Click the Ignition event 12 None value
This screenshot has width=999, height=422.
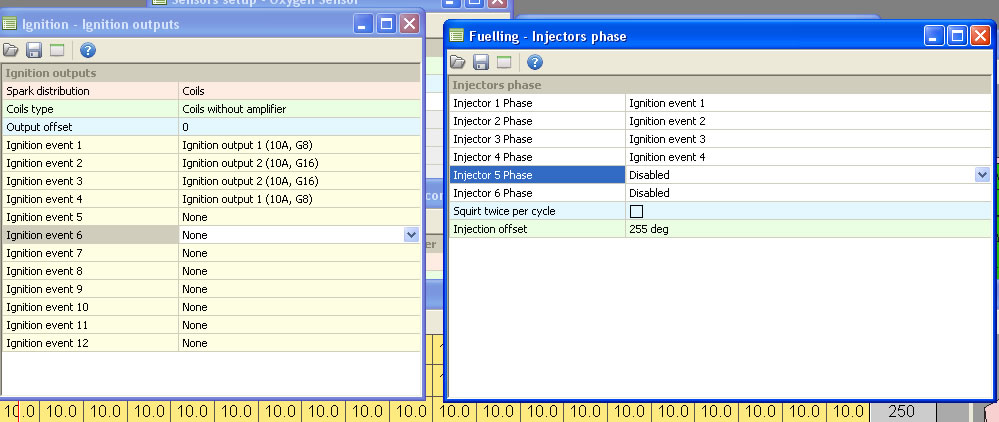pyautogui.click(x=298, y=343)
